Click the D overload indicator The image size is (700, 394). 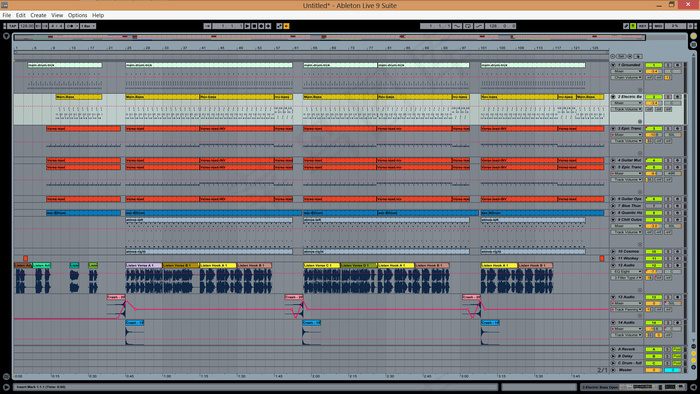(691, 26)
